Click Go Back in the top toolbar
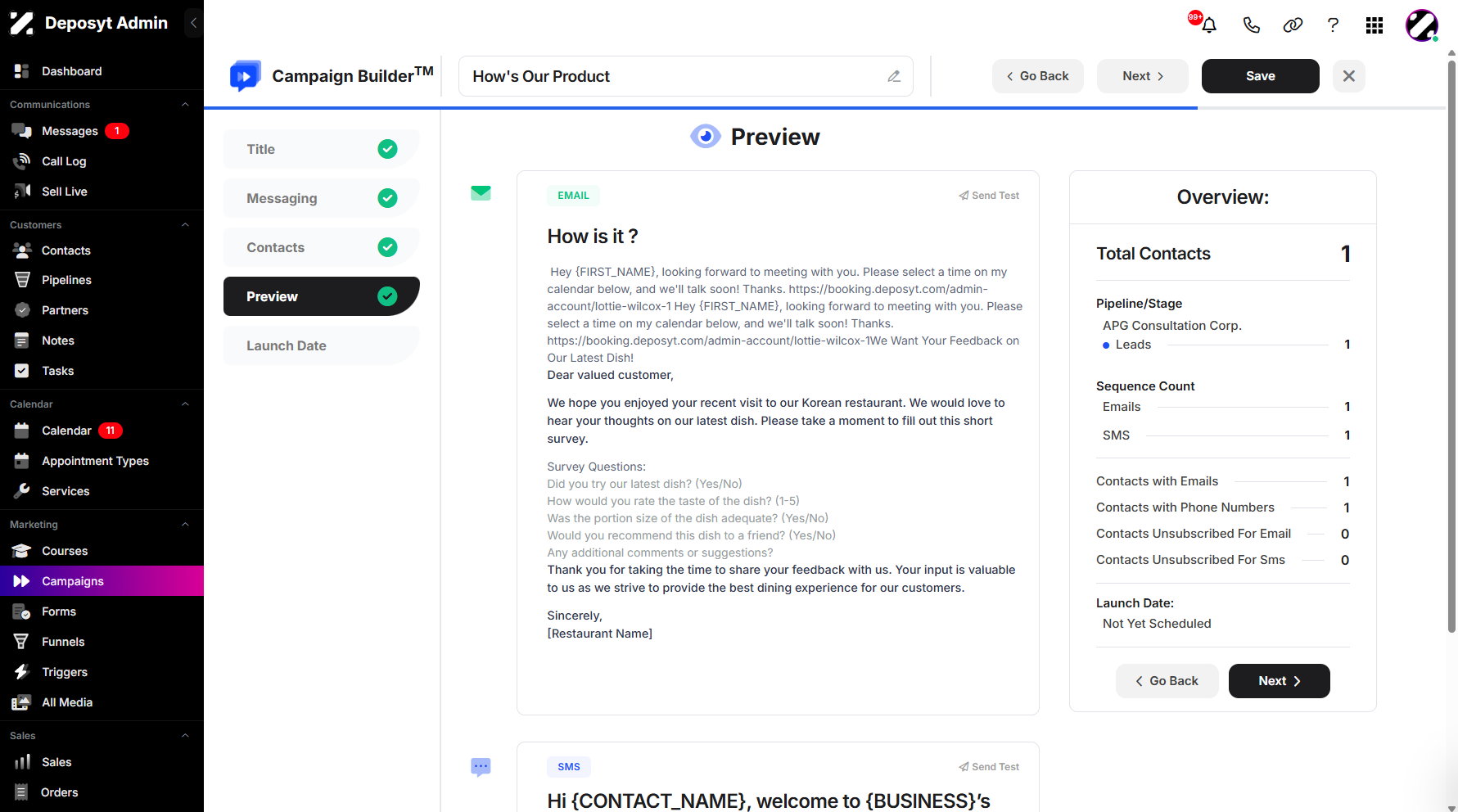 [x=1038, y=76]
